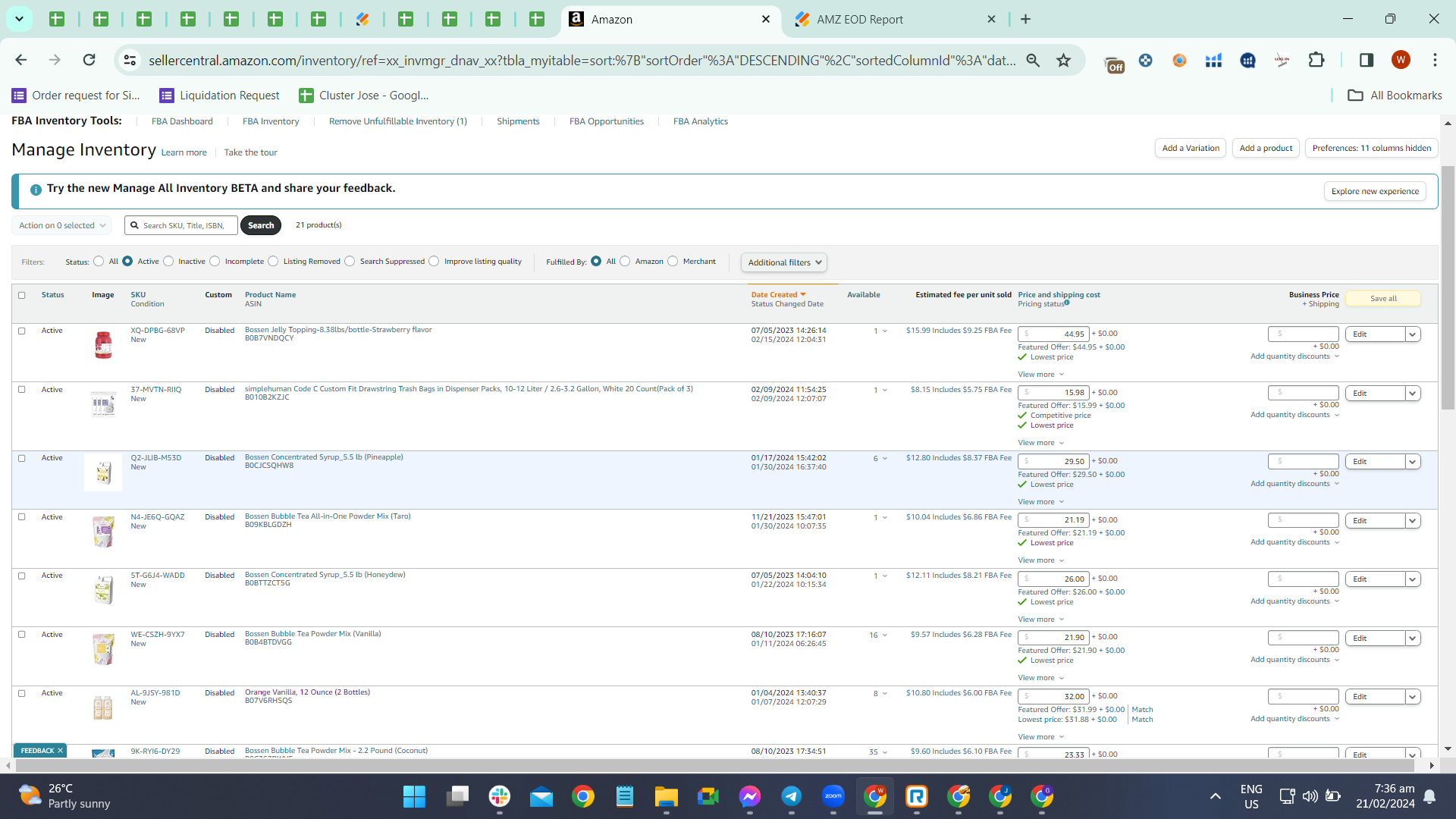This screenshot has height=819, width=1456.
Task: Reload the Seller Central page
Action: (89, 60)
